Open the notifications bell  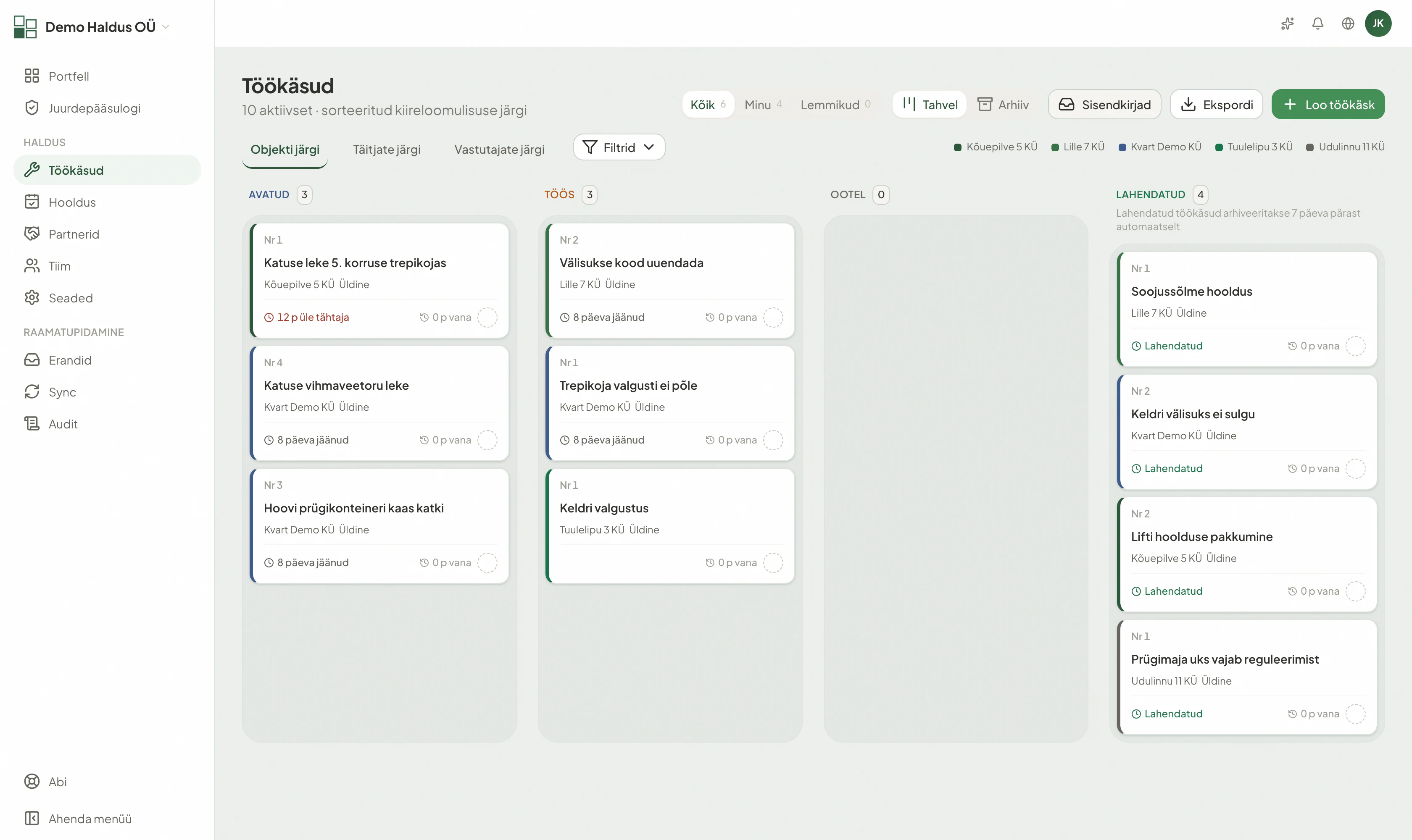[1318, 23]
